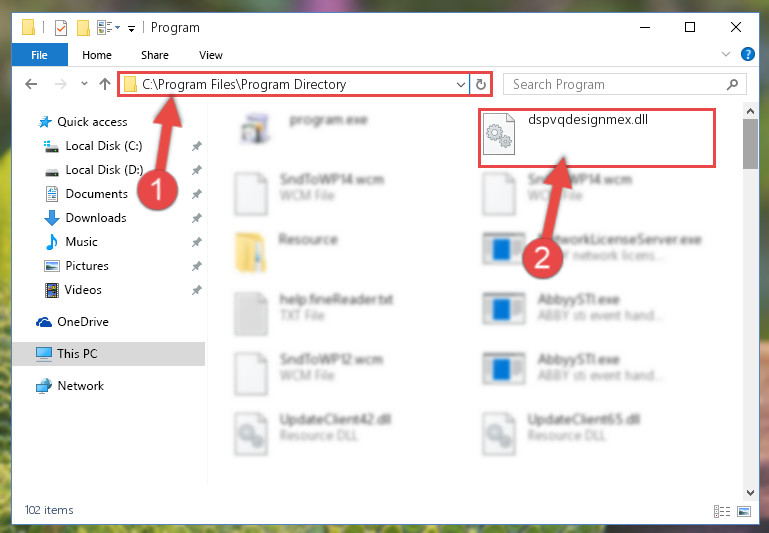Unpin Pictures from Quick access
769x533 pixels.
(x=197, y=266)
